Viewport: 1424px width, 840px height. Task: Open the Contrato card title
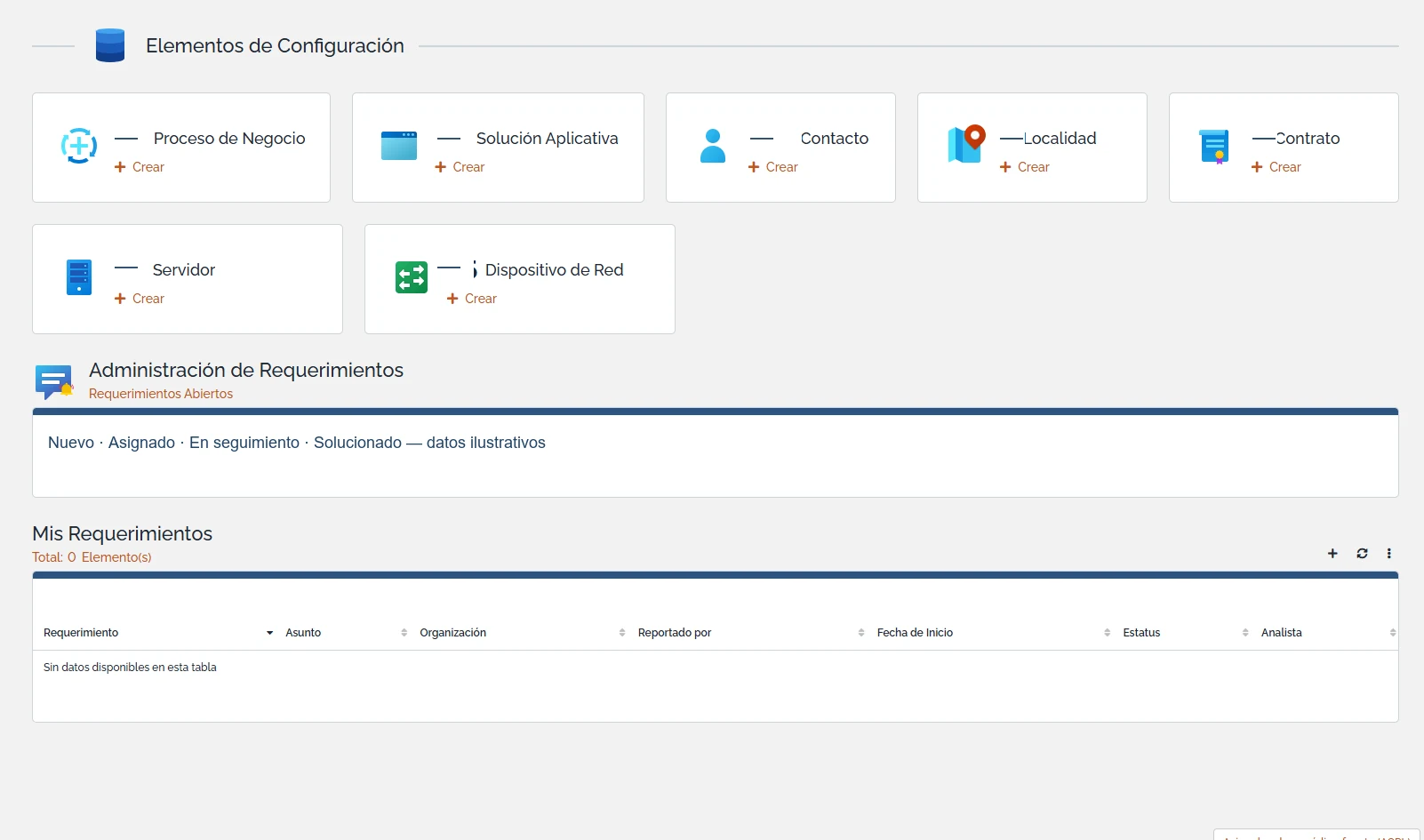(x=1308, y=139)
